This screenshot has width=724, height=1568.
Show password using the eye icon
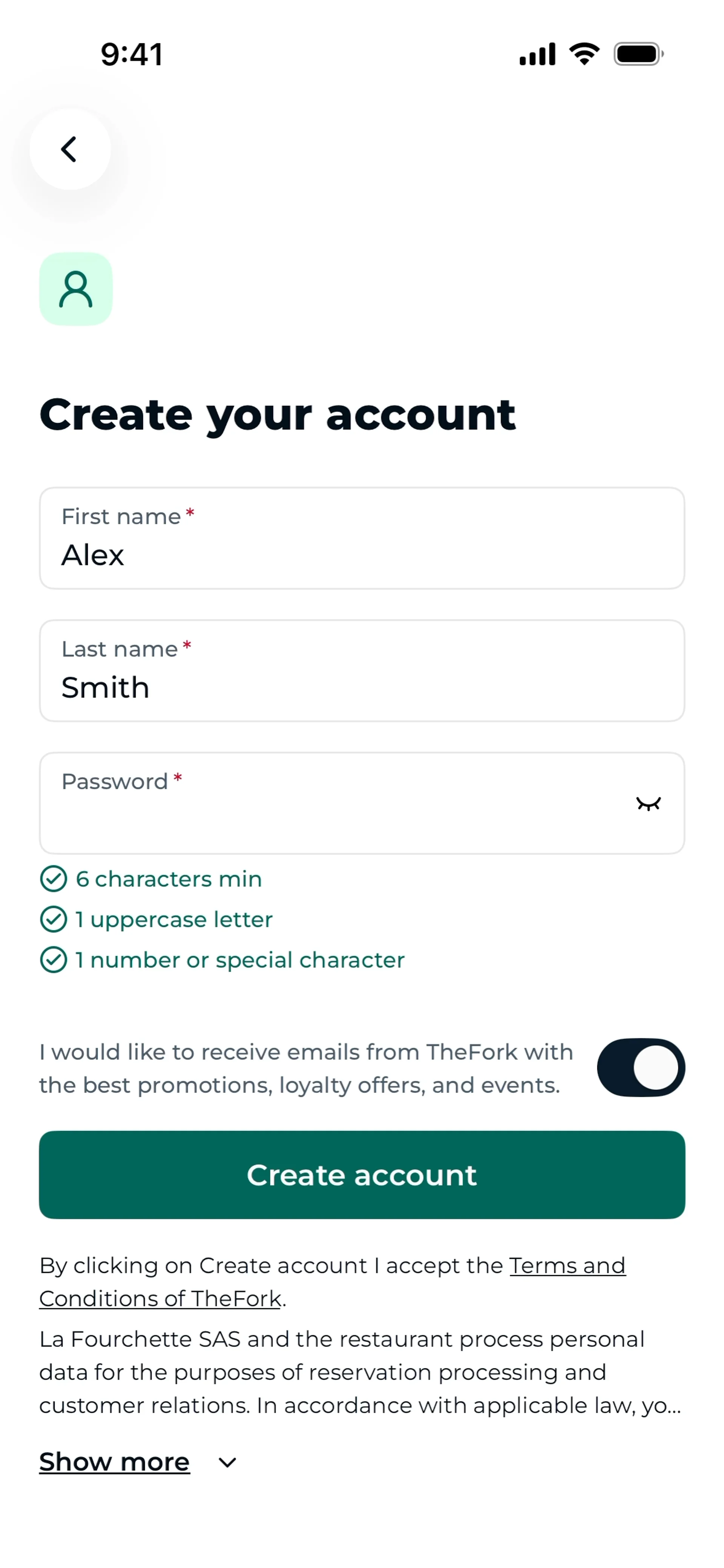coord(648,804)
